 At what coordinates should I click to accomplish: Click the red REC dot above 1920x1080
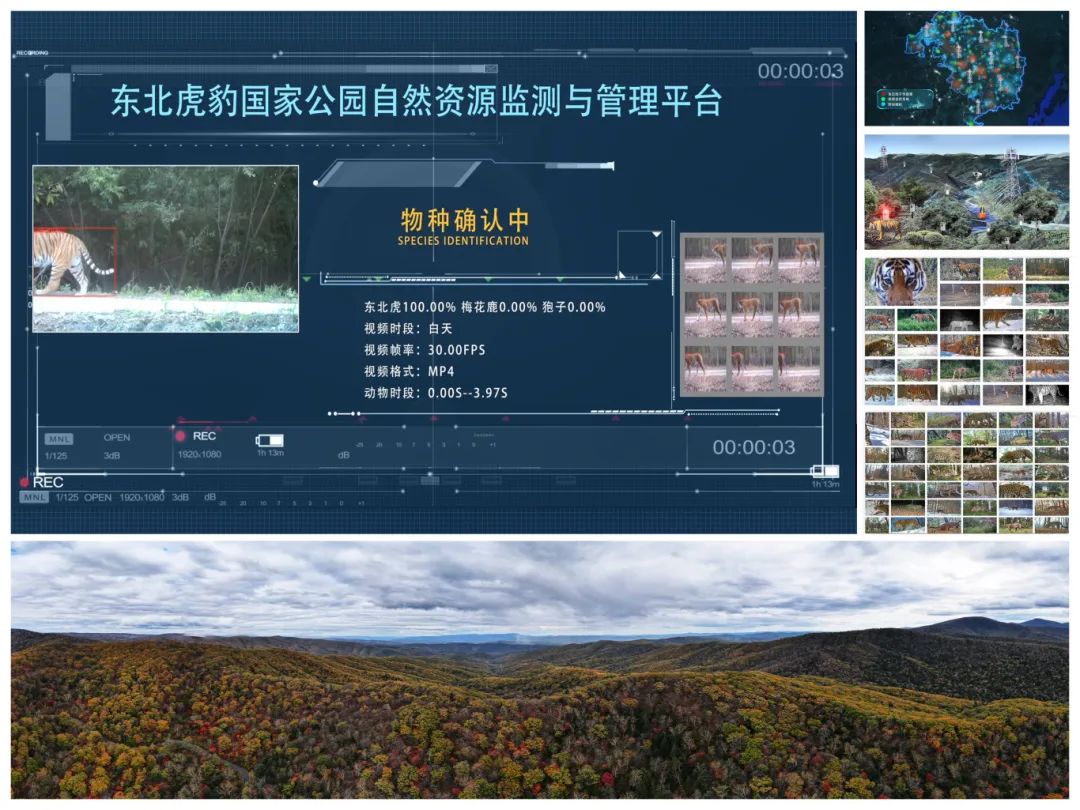(180, 436)
